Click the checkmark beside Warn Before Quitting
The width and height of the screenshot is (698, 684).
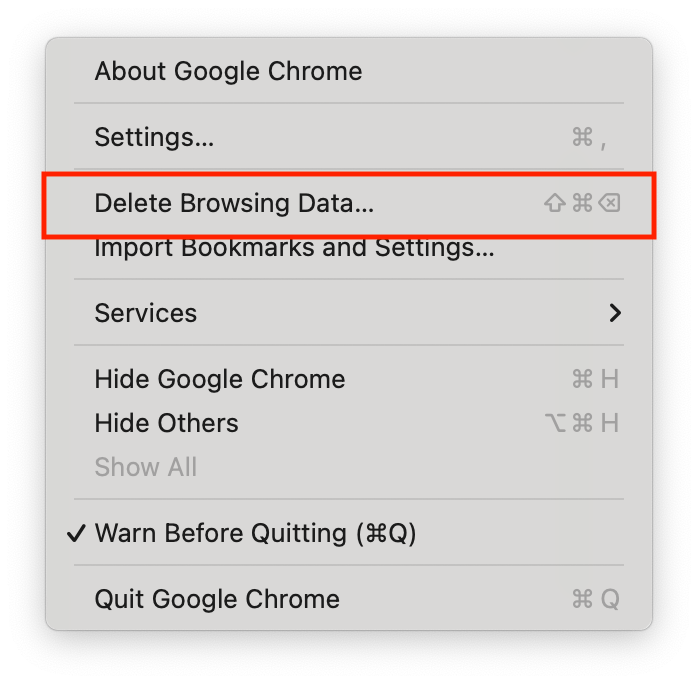[76, 533]
